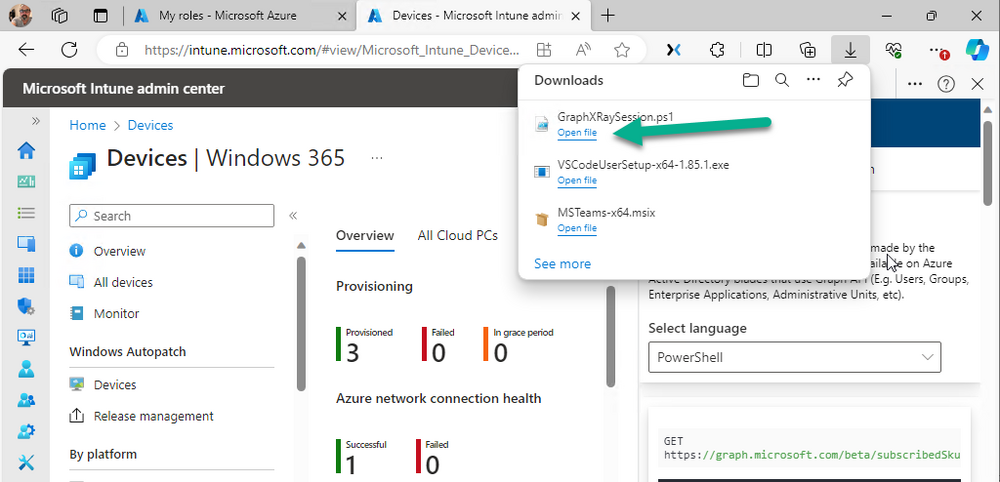The width and height of the screenshot is (1000, 482).
Task: Open Groups icon in Intune sidebar
Action: click(x=26, y=400)
